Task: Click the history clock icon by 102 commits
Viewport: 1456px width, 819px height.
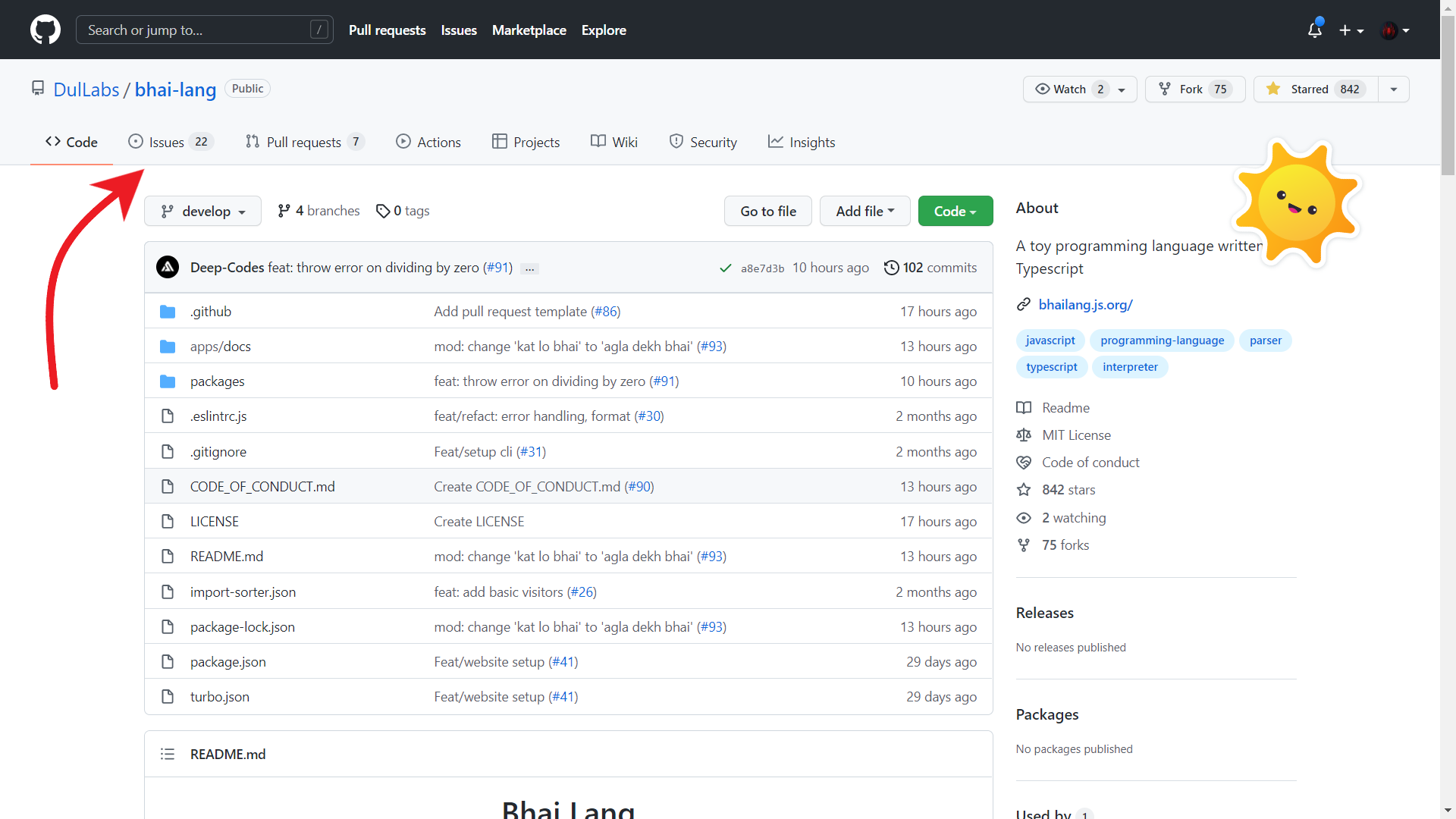Action: click(892, 268)
